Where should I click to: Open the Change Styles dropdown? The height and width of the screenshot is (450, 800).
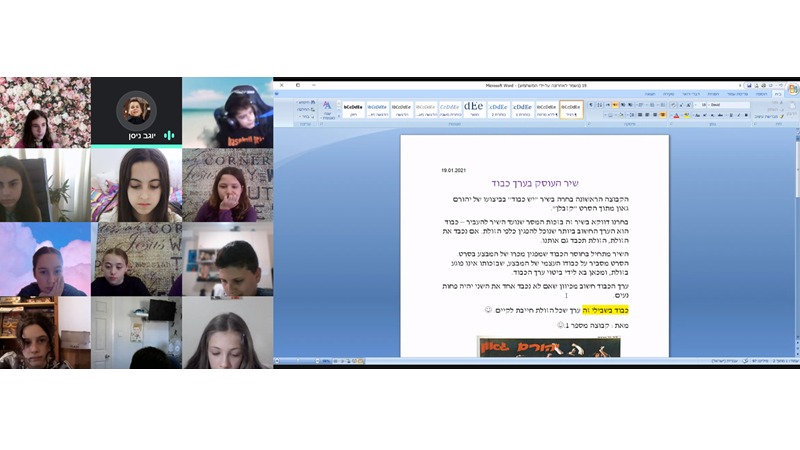click(328, 110)
